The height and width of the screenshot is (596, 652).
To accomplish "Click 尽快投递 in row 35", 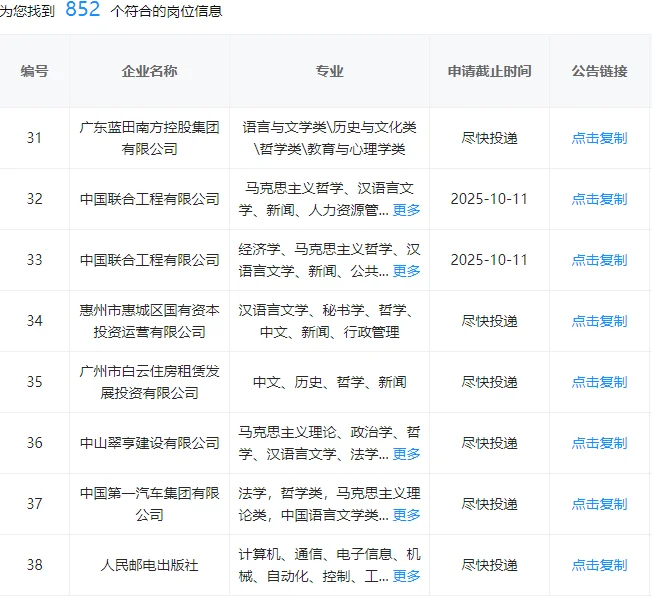I will (x=489, y=382).
